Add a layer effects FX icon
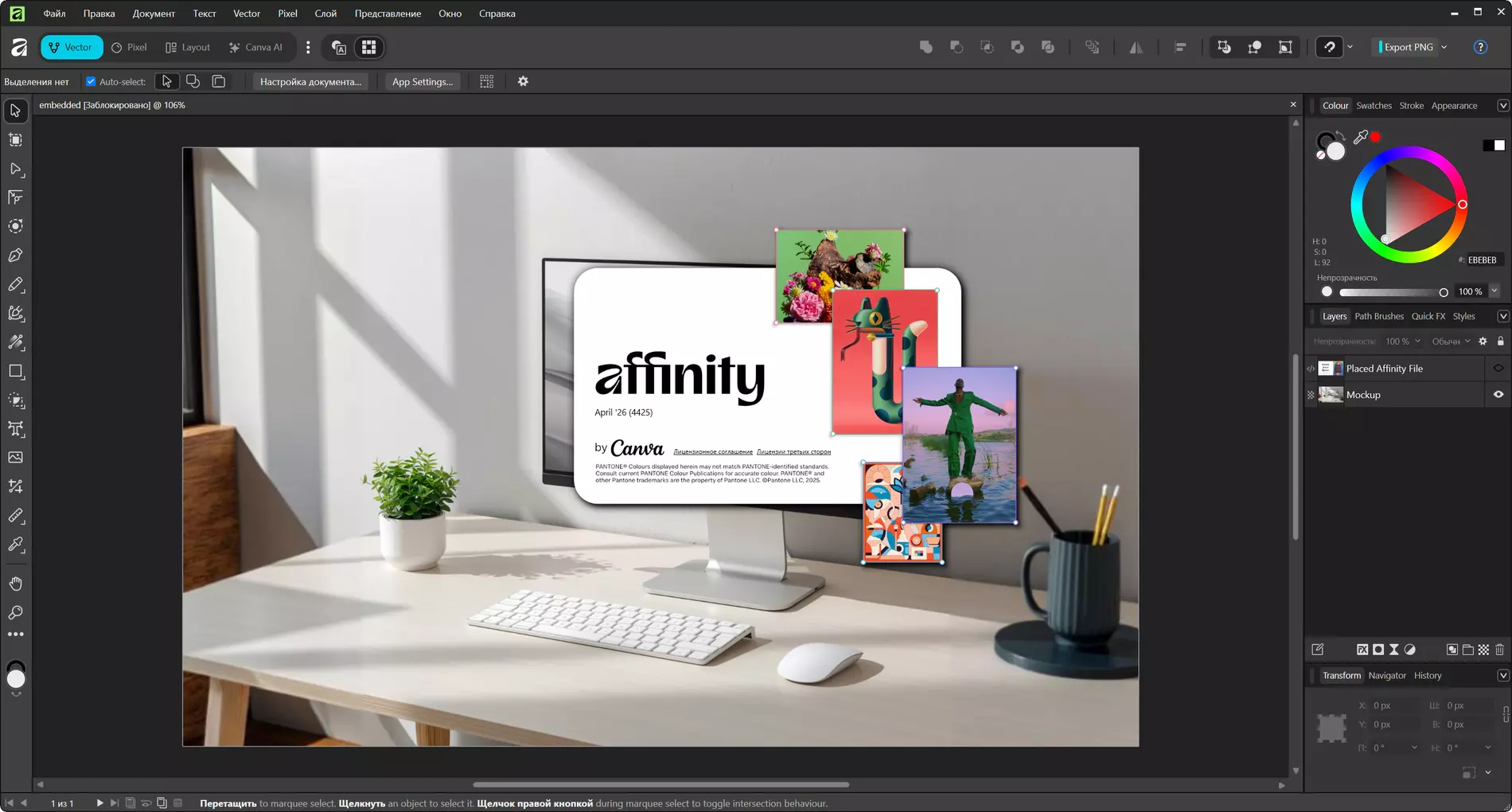The width and height of the screenshot is (1512, 812). tap(1362, 650)
